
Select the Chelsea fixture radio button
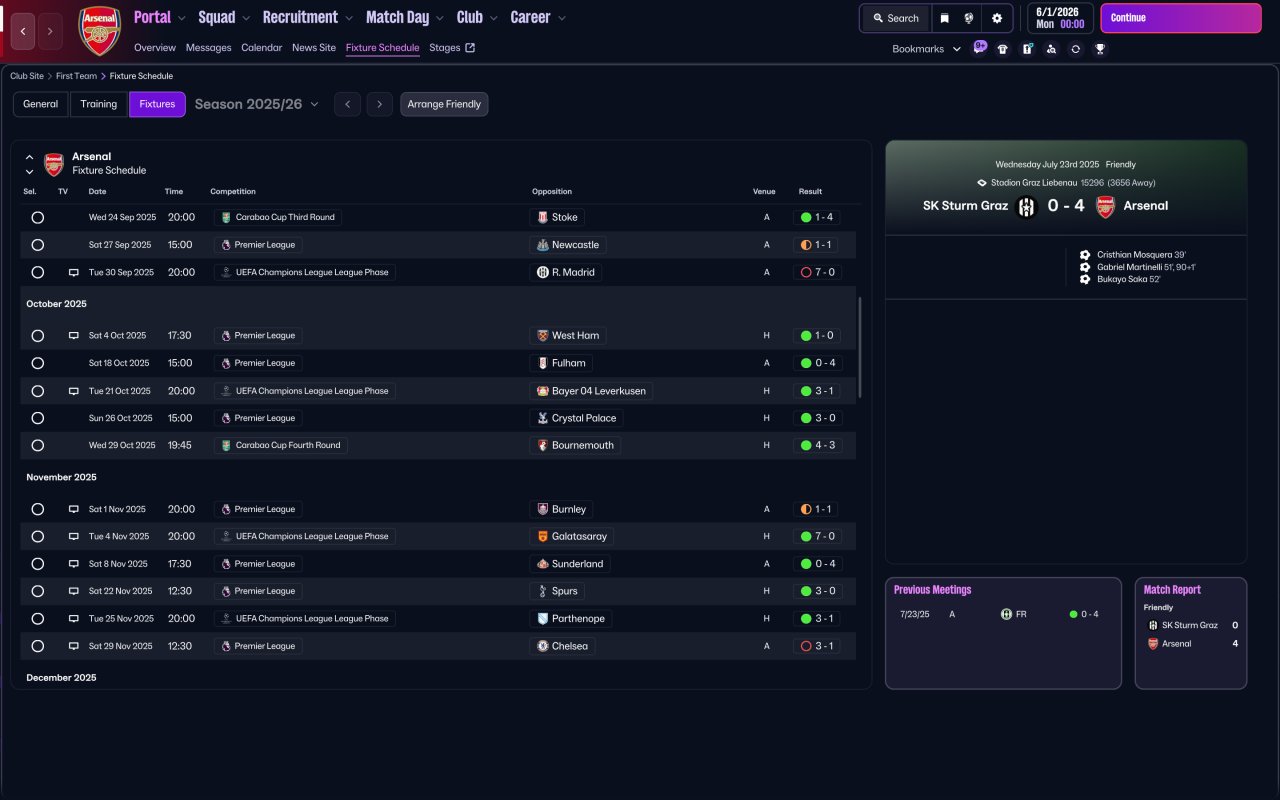pos(37,646)
